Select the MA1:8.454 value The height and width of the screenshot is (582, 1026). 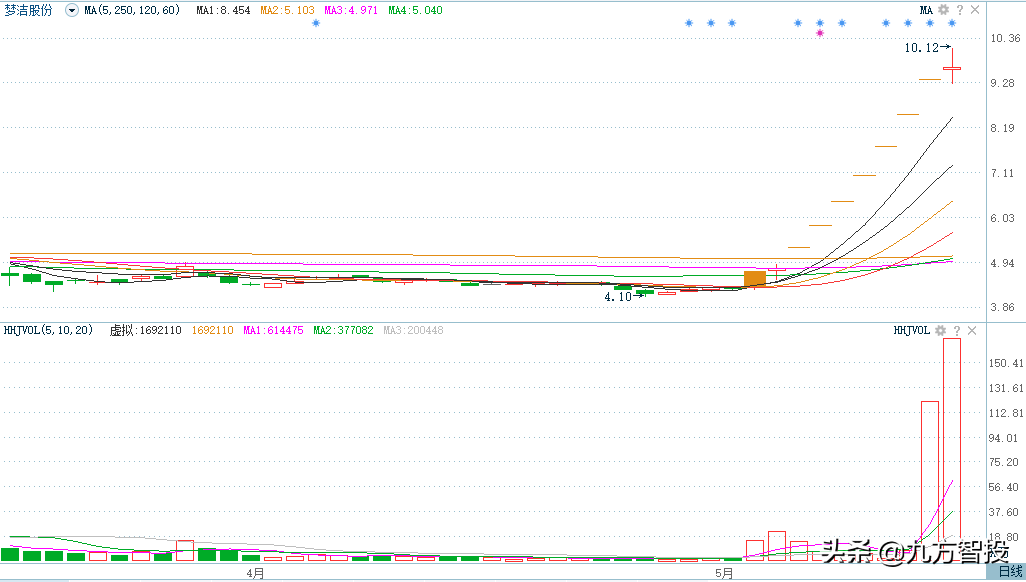click(223, 10)
